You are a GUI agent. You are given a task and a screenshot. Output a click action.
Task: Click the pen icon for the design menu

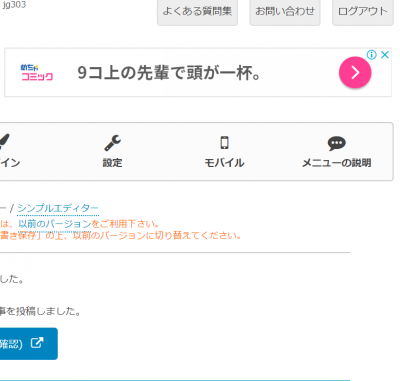click(x=4, y=142)
